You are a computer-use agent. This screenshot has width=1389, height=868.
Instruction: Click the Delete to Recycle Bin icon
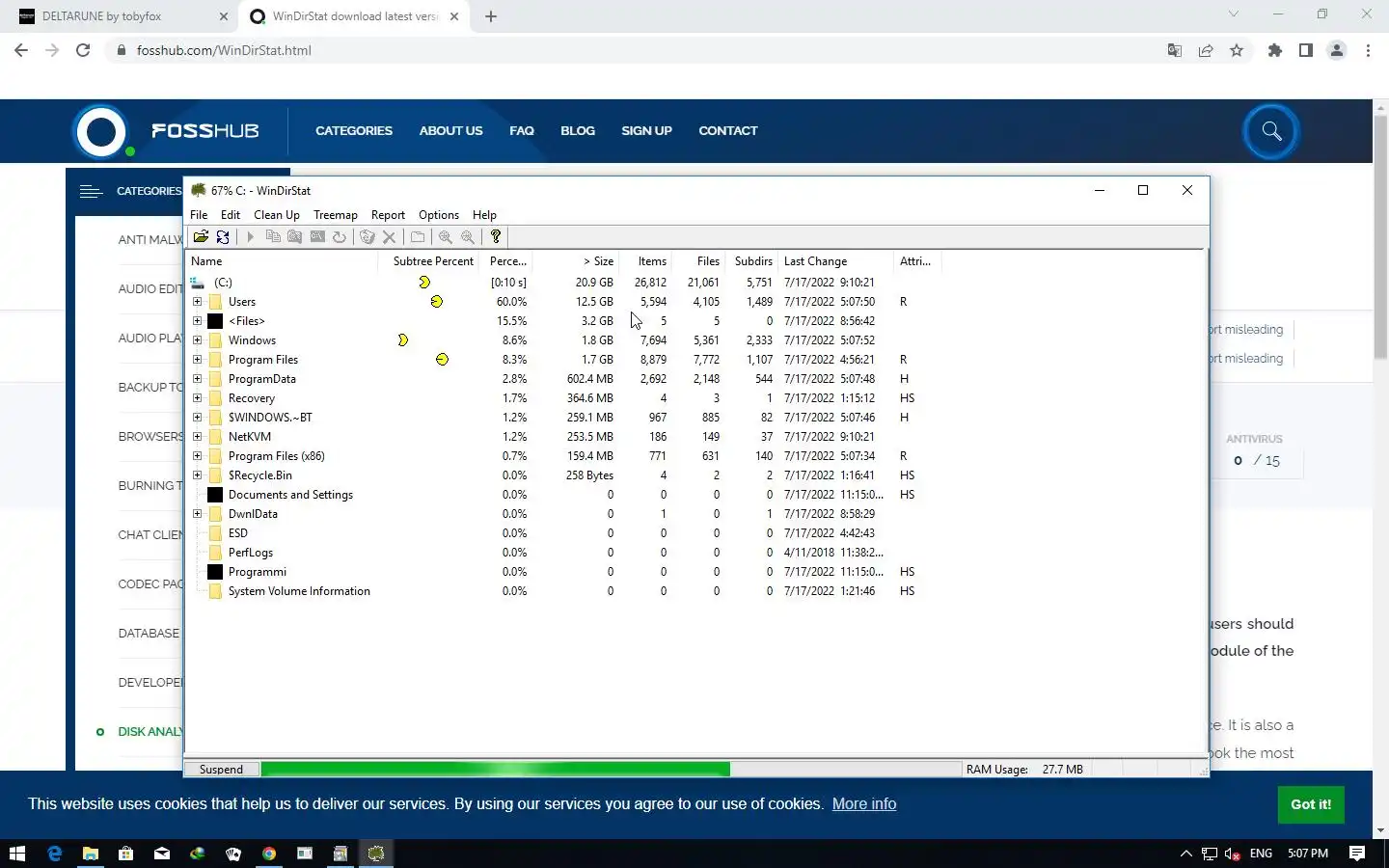tap(367, 236)
